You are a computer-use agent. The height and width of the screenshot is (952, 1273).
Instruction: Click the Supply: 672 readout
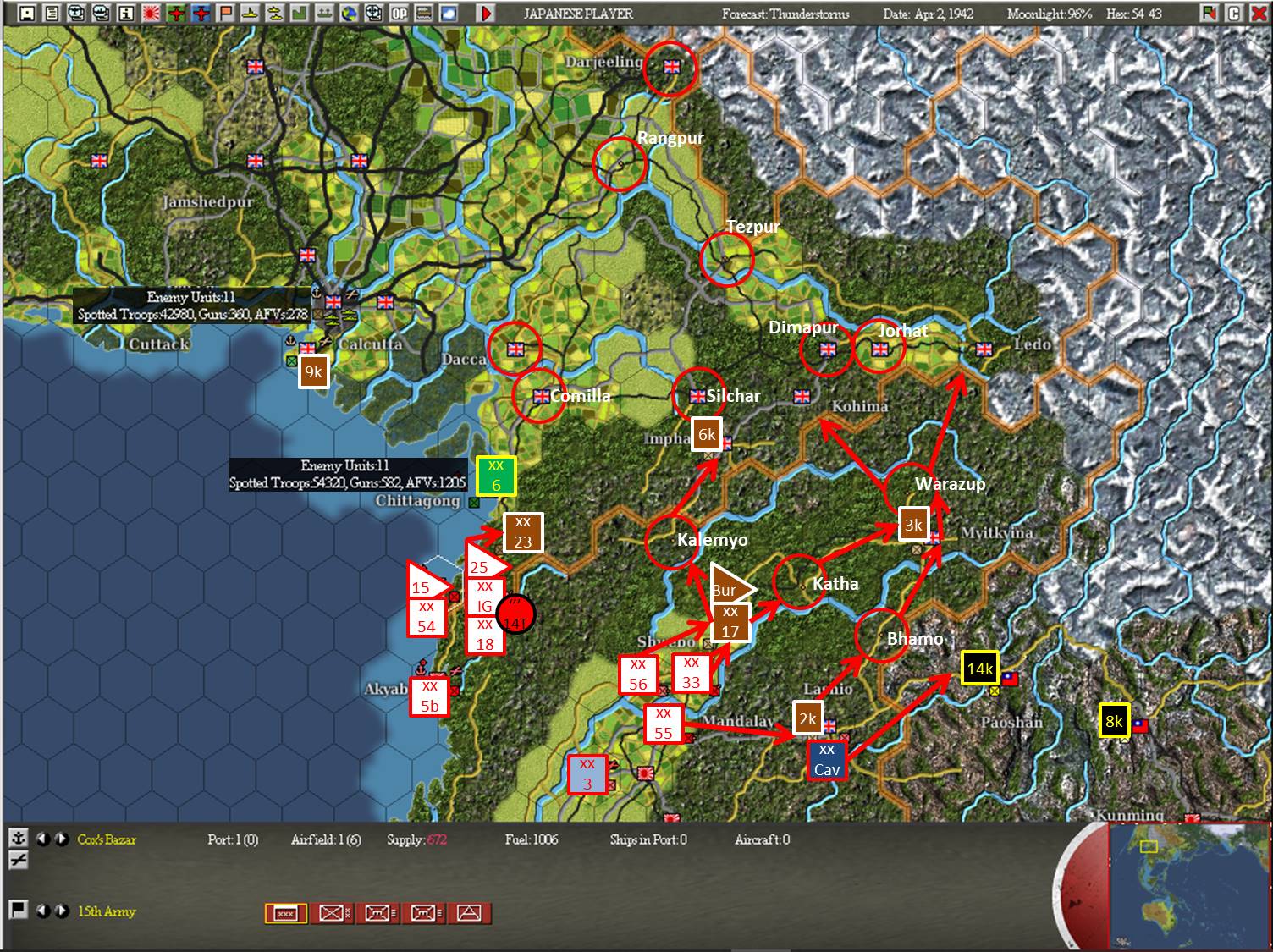tap(416, 839)
